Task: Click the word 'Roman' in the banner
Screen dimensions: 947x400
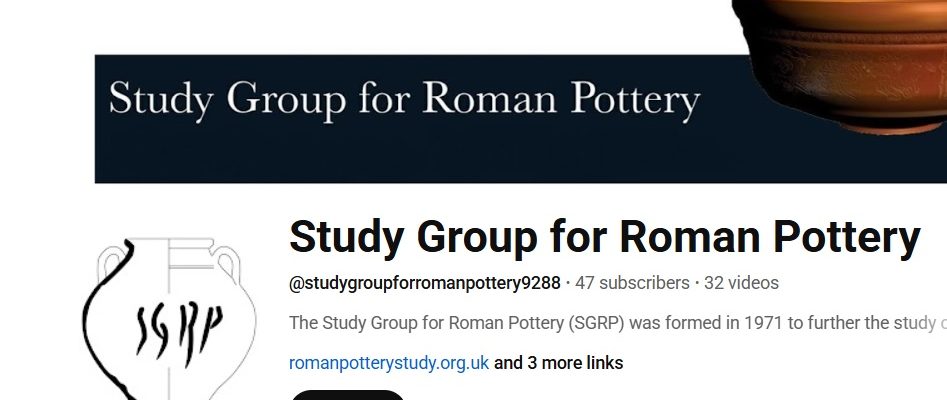Action: (477, 102)
